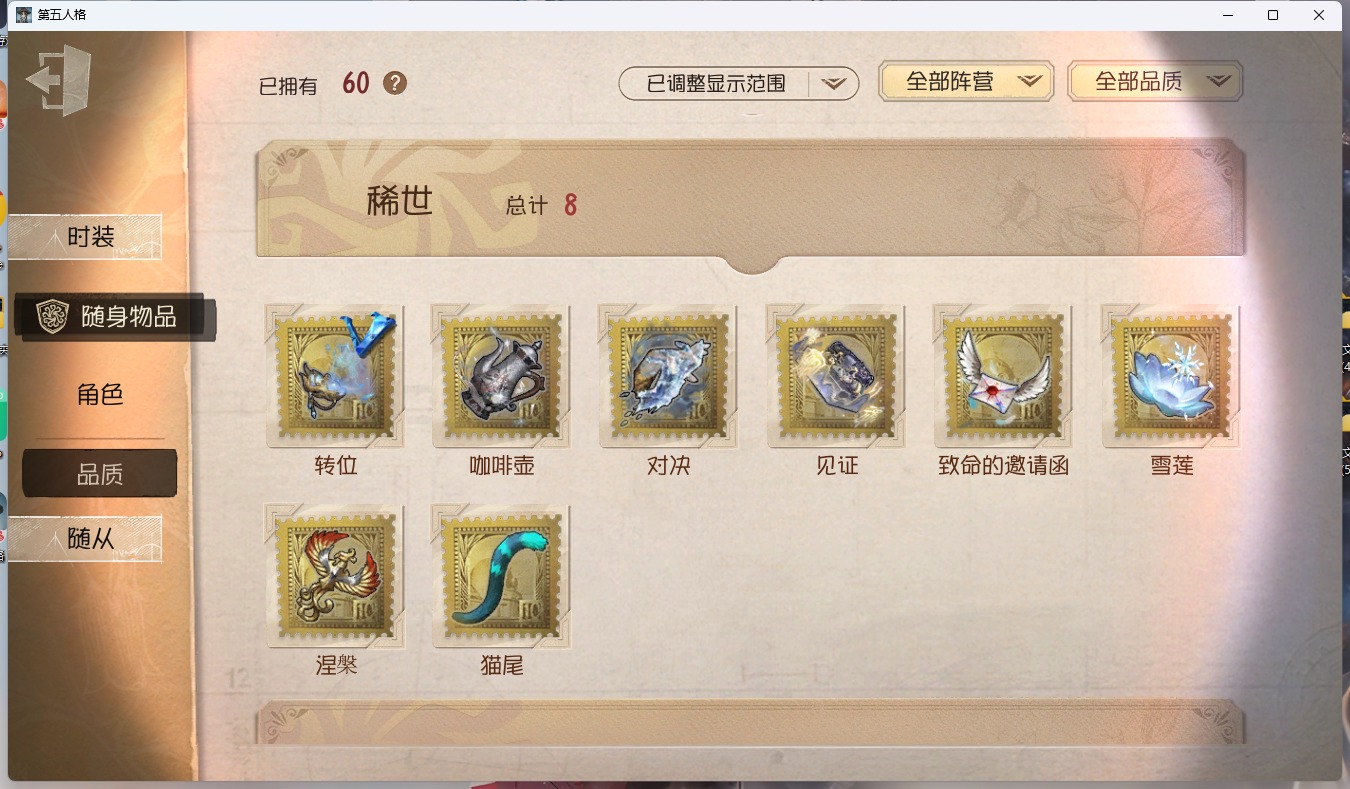Click the exit door icon
Viewport: 1350px width, 789px height.
tap(59, 80)
